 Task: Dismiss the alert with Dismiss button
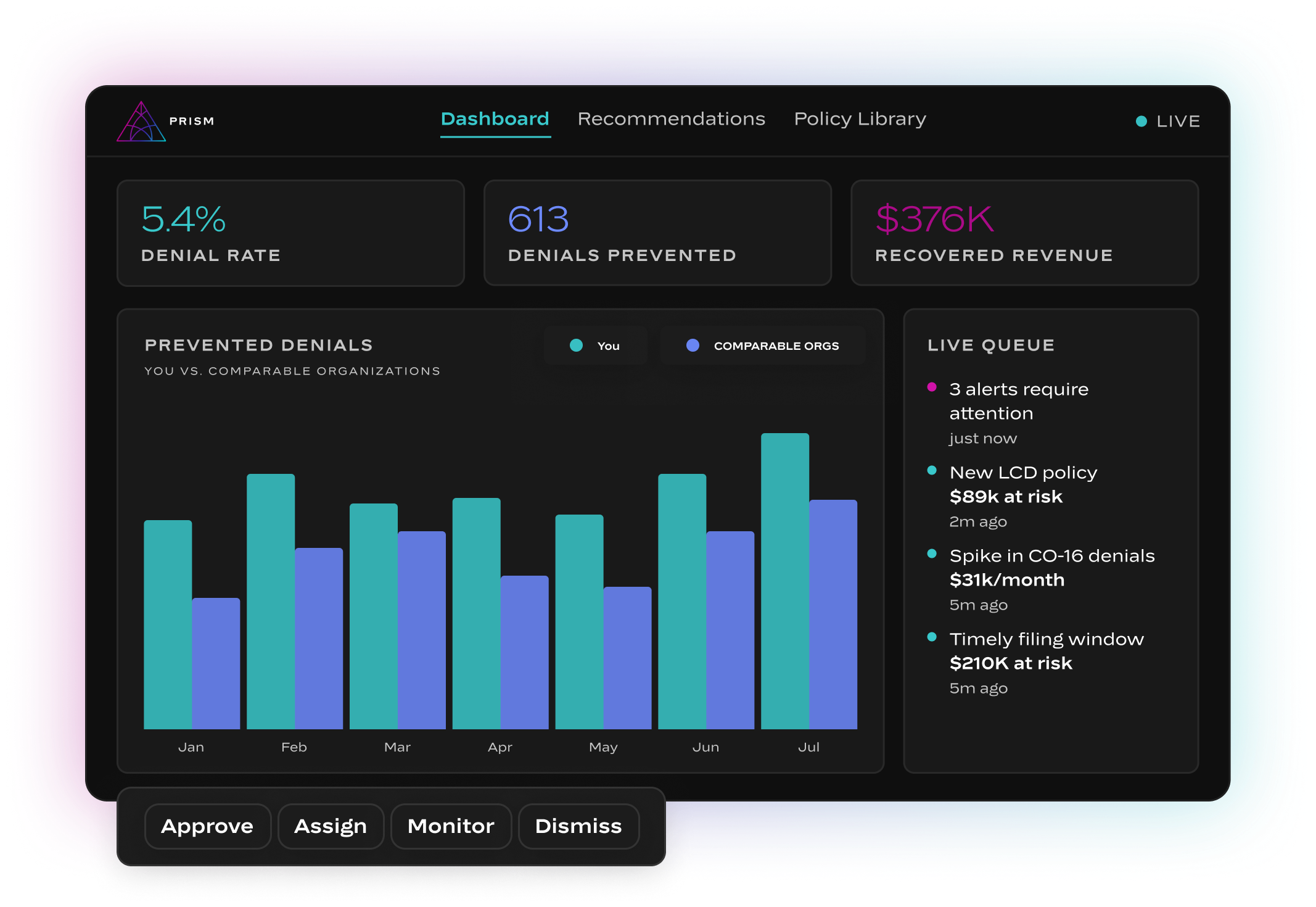tap(578, 826)
